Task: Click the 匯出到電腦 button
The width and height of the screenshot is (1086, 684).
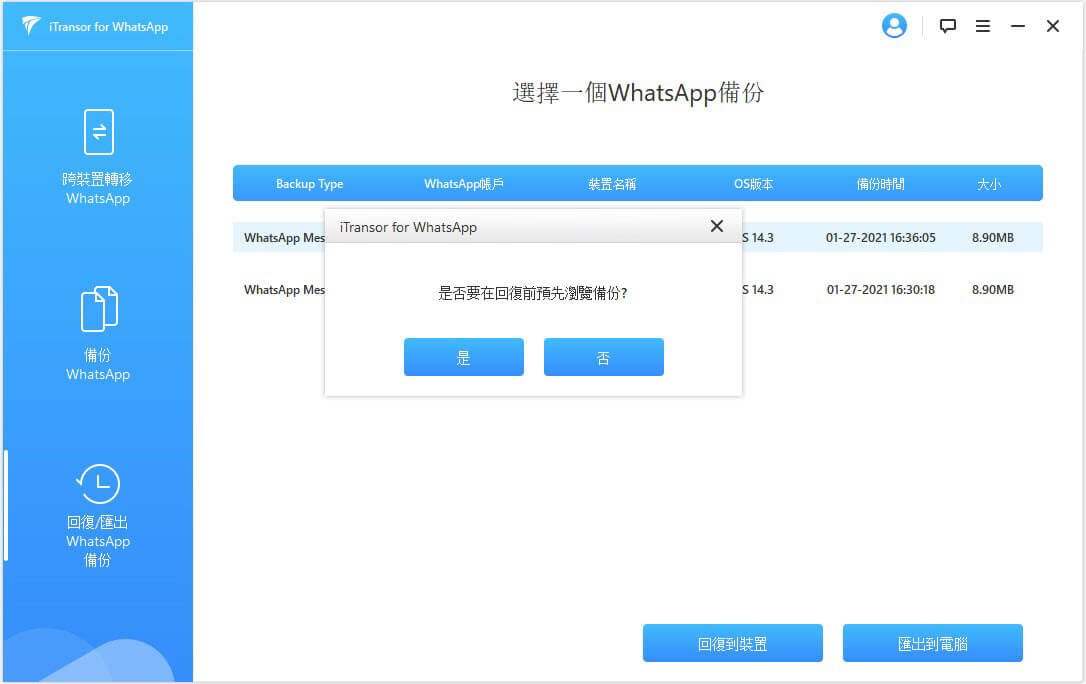Action: click(932, 643)
